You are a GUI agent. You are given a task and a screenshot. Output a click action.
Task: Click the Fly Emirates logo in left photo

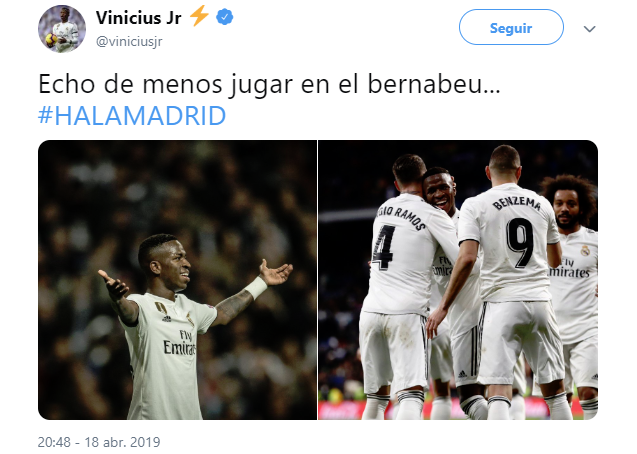point(180,342)
